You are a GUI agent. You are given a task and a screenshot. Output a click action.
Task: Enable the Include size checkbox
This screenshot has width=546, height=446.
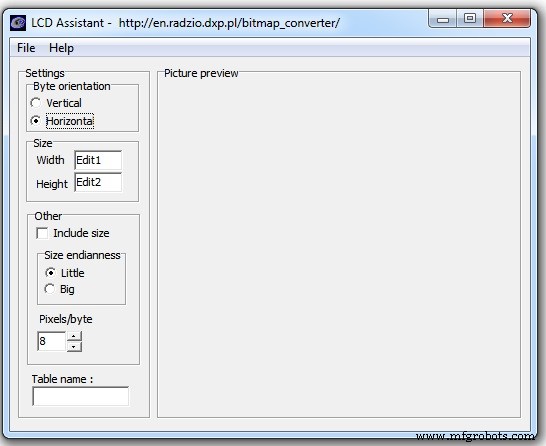(x=42, y=233)
